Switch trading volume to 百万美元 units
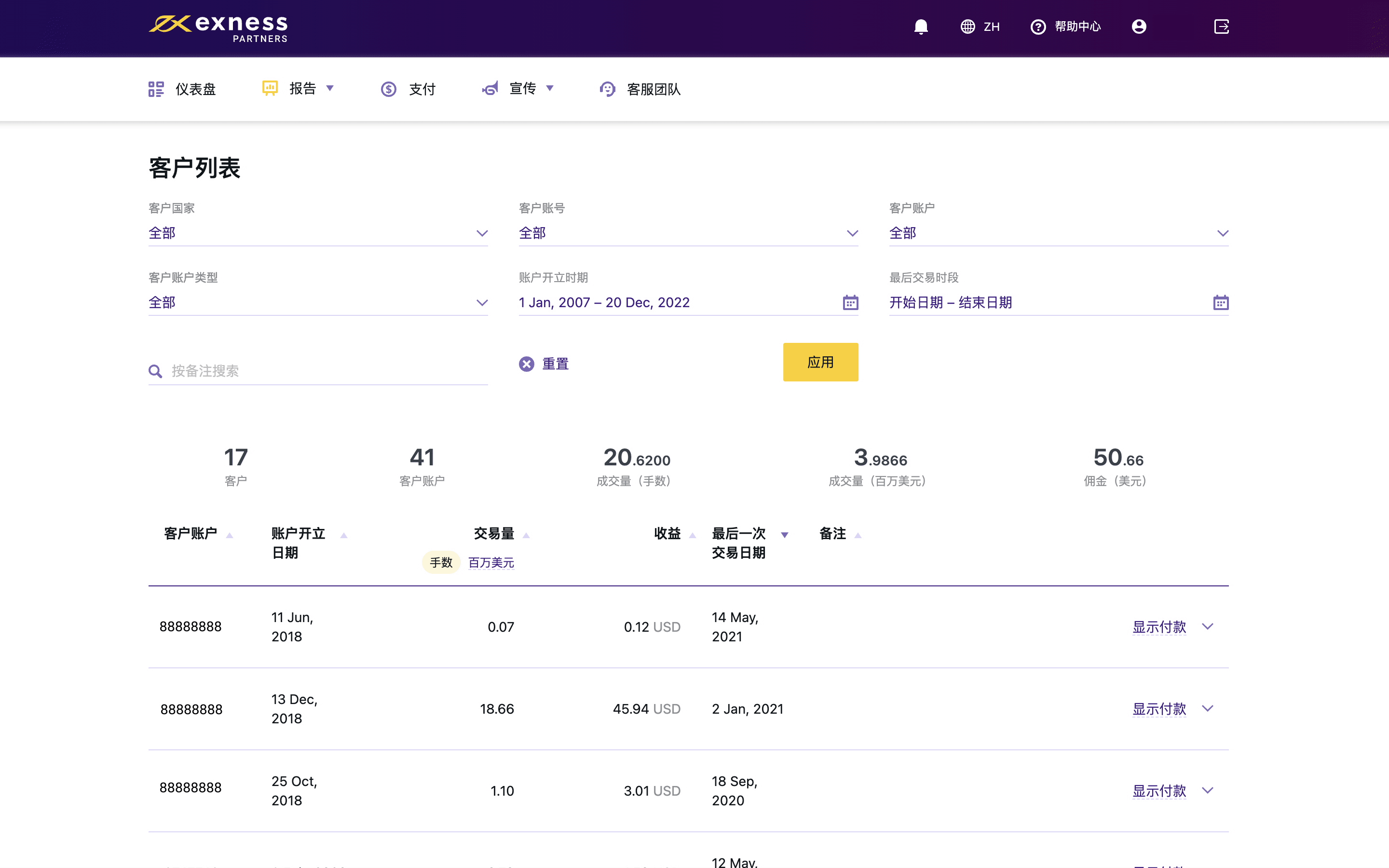 click(x=491, y=563)
